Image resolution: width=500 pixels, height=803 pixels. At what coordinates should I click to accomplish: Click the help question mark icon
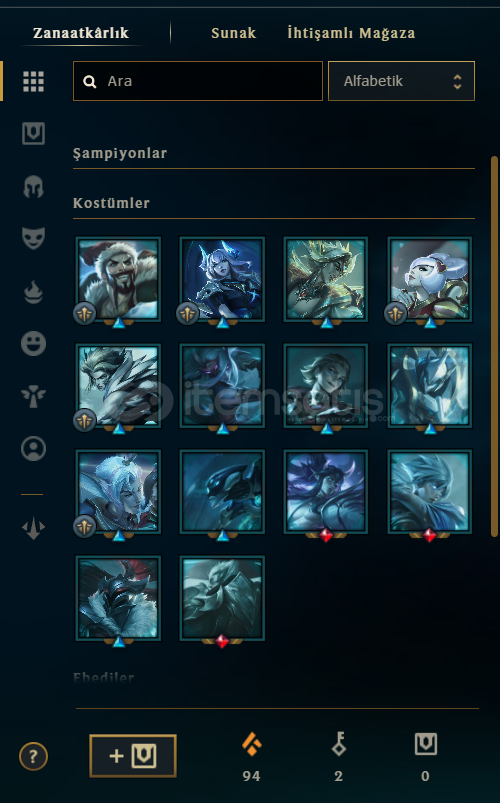(33, 756)
